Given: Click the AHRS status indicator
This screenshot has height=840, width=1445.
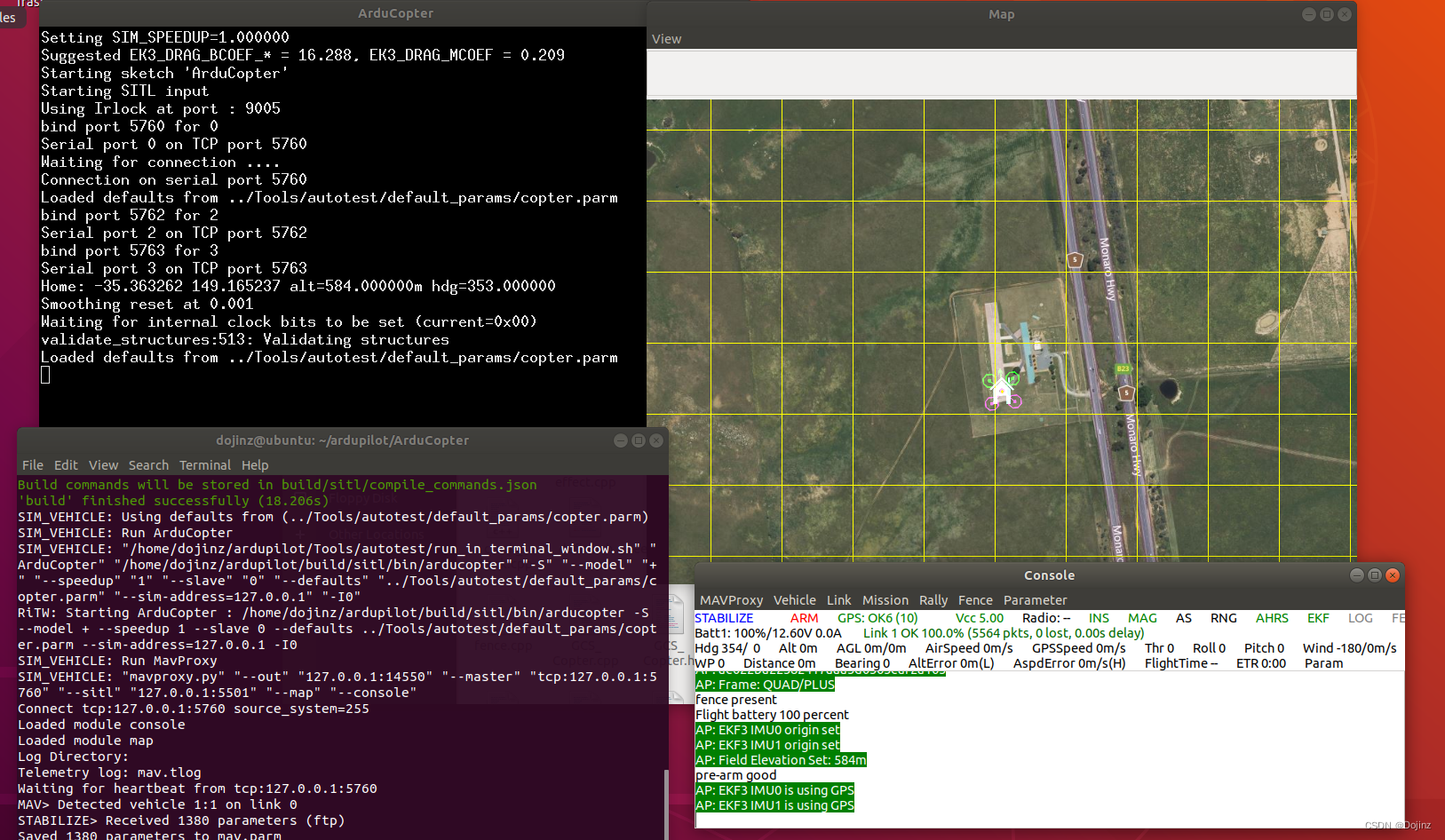Looking at the screenshot, I should coord(1272,617).
